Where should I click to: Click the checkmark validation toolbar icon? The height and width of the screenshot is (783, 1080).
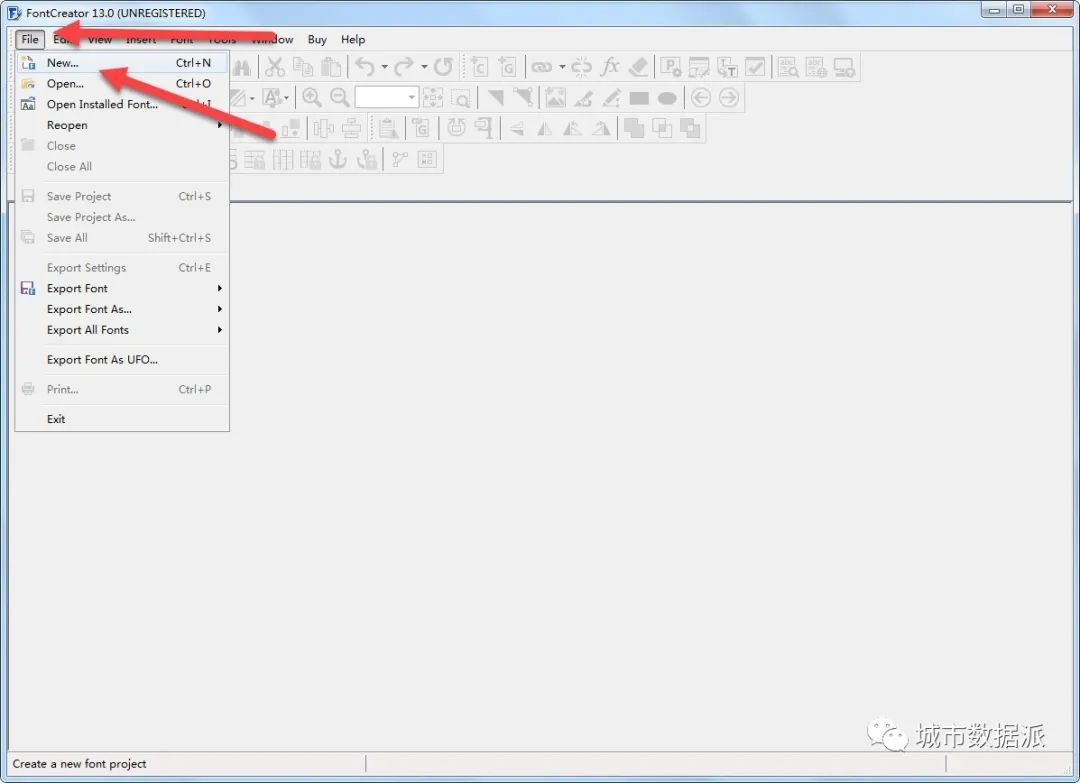click(x=756, y=67)
